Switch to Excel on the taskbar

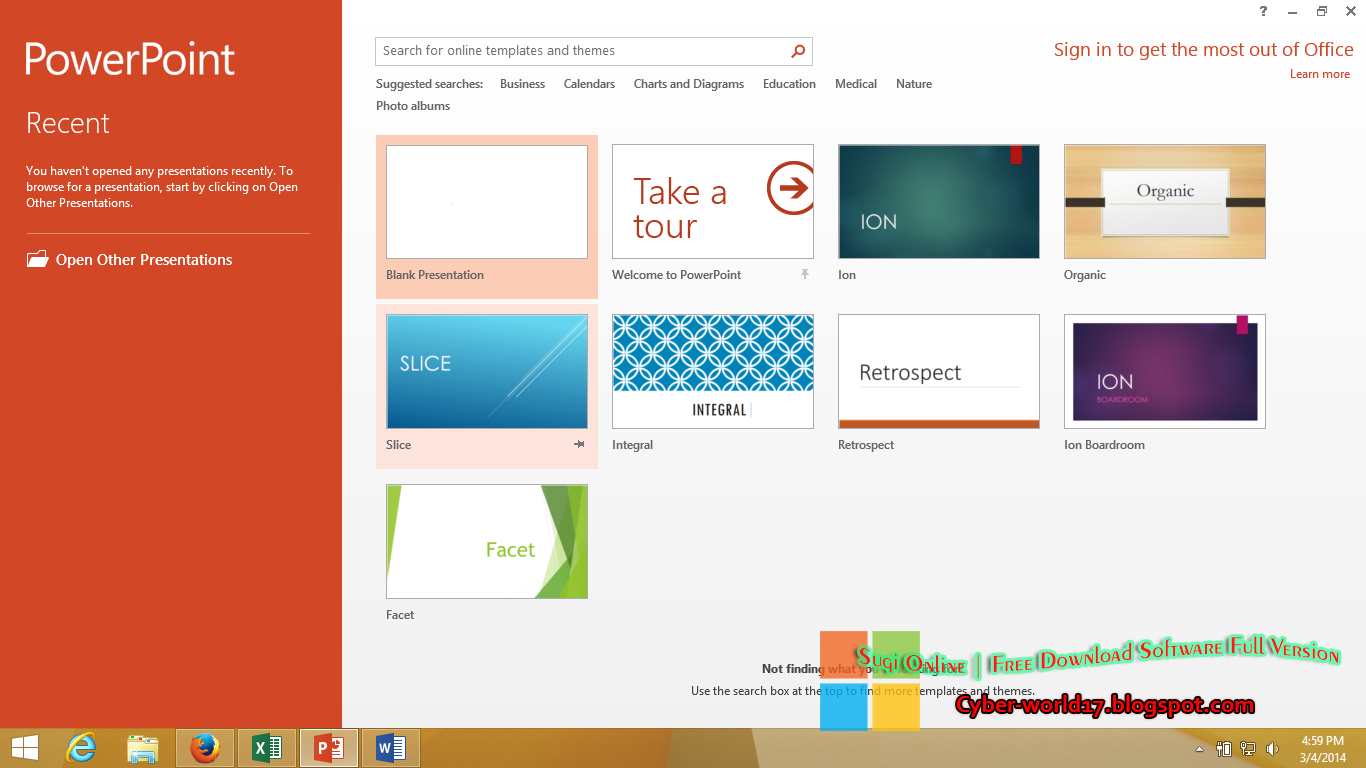pyautogui.click(x=267, y=748)
